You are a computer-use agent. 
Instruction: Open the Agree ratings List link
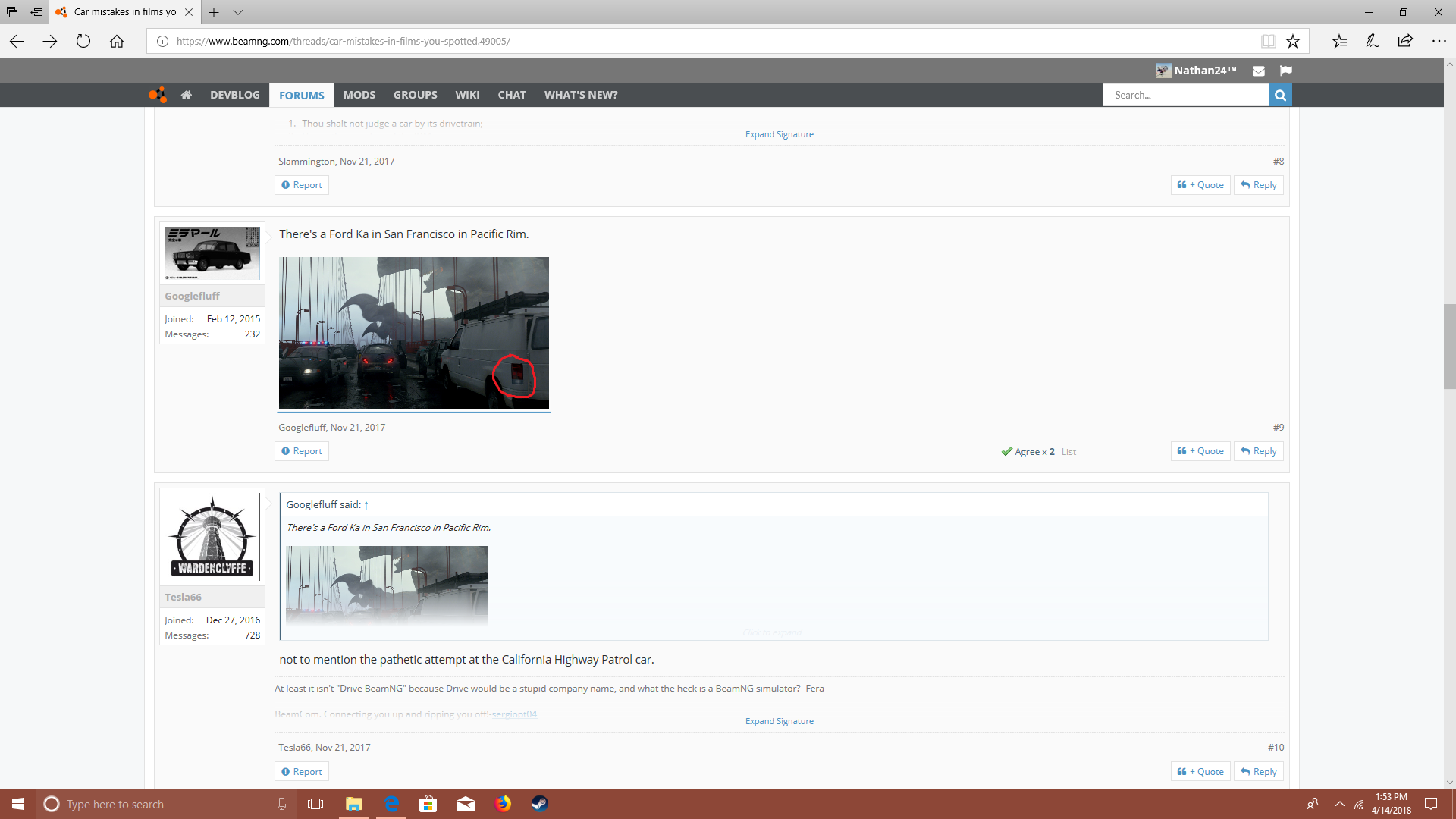click(1068, 452)
